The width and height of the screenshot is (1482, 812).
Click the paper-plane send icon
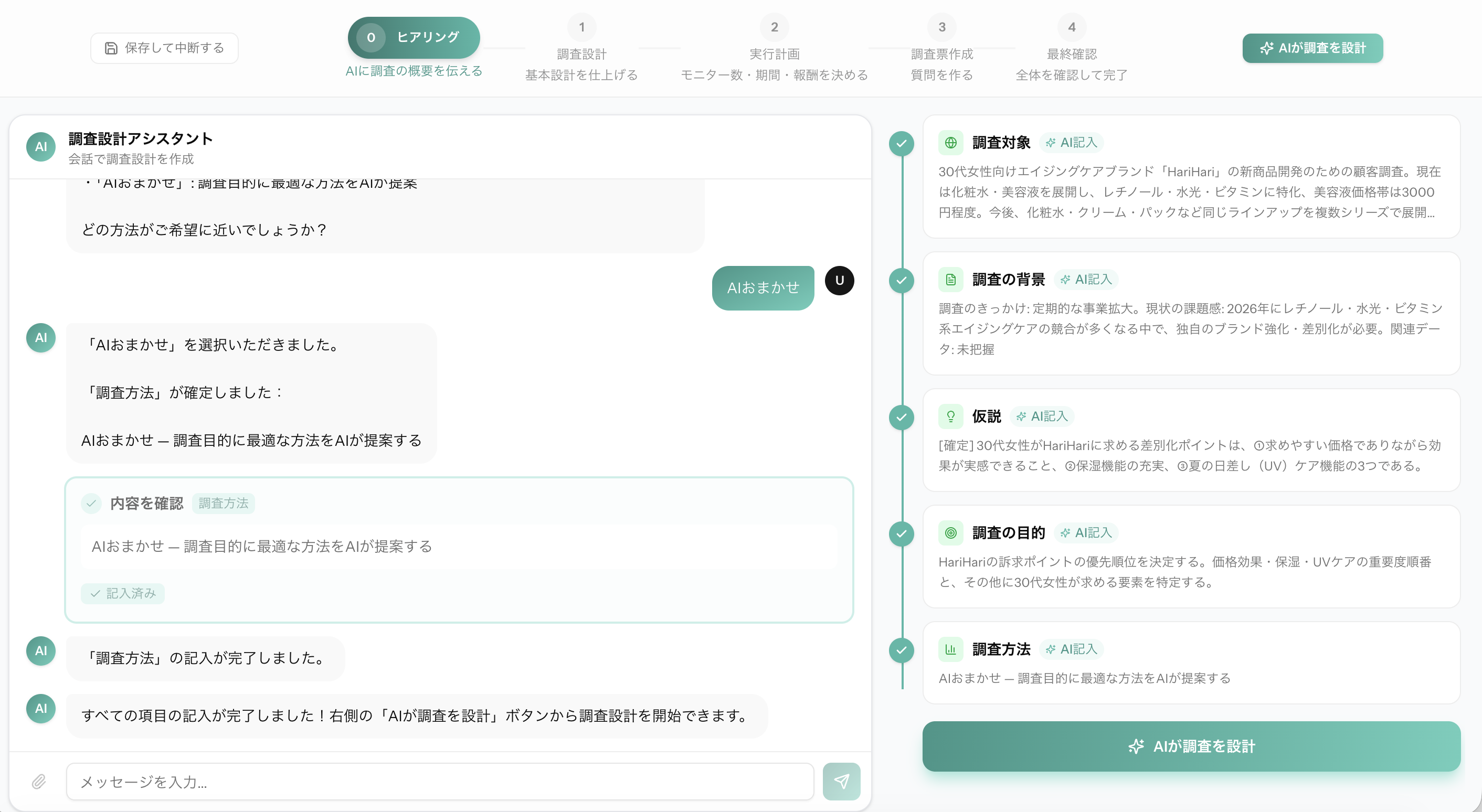pyautogui.click(x=841, y=781)
